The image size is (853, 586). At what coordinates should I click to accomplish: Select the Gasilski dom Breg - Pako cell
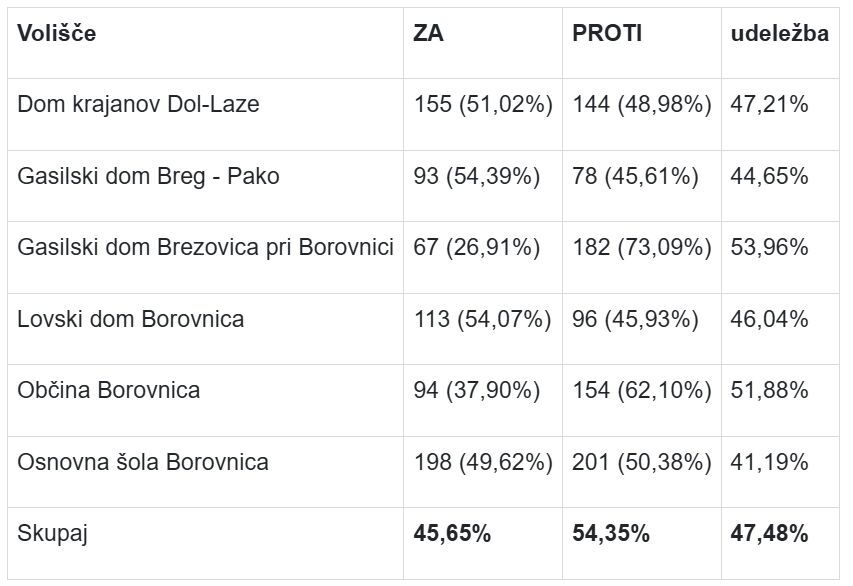tap(148, 176)
